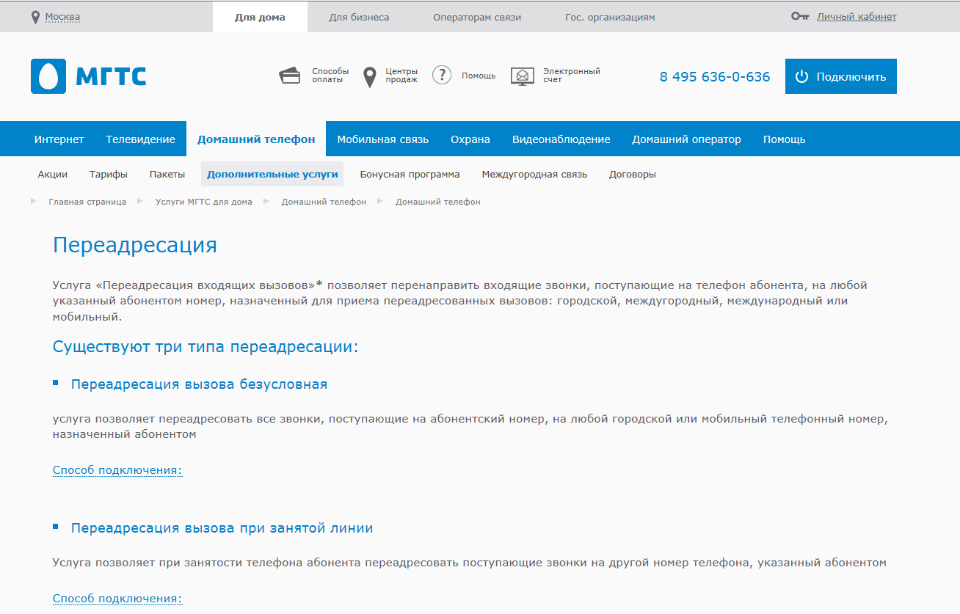Click heading Существуют три типа переадресации
Screen dimensions: 960x614
(205, 346)
